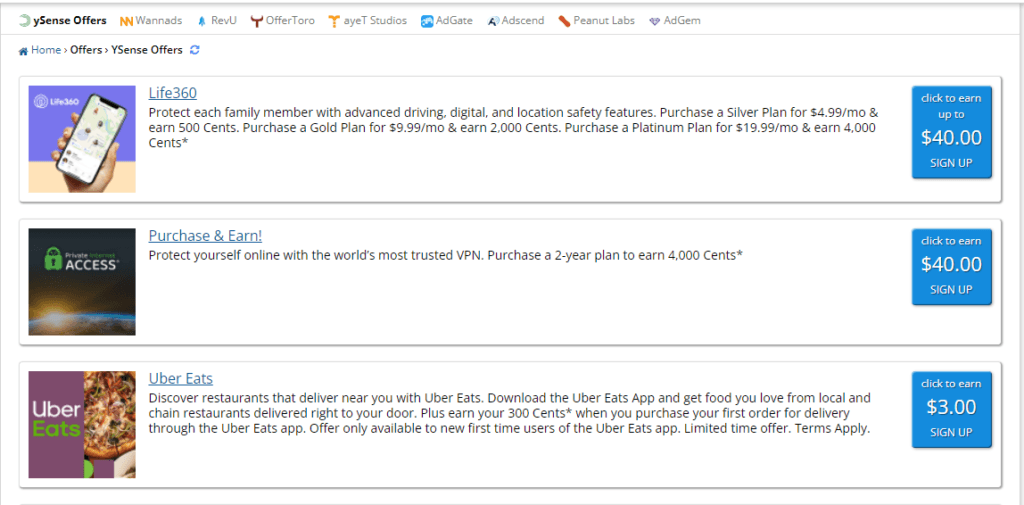
Task: Open the Adscend tab
Action: pyautogui.click(x=516, y=21)
